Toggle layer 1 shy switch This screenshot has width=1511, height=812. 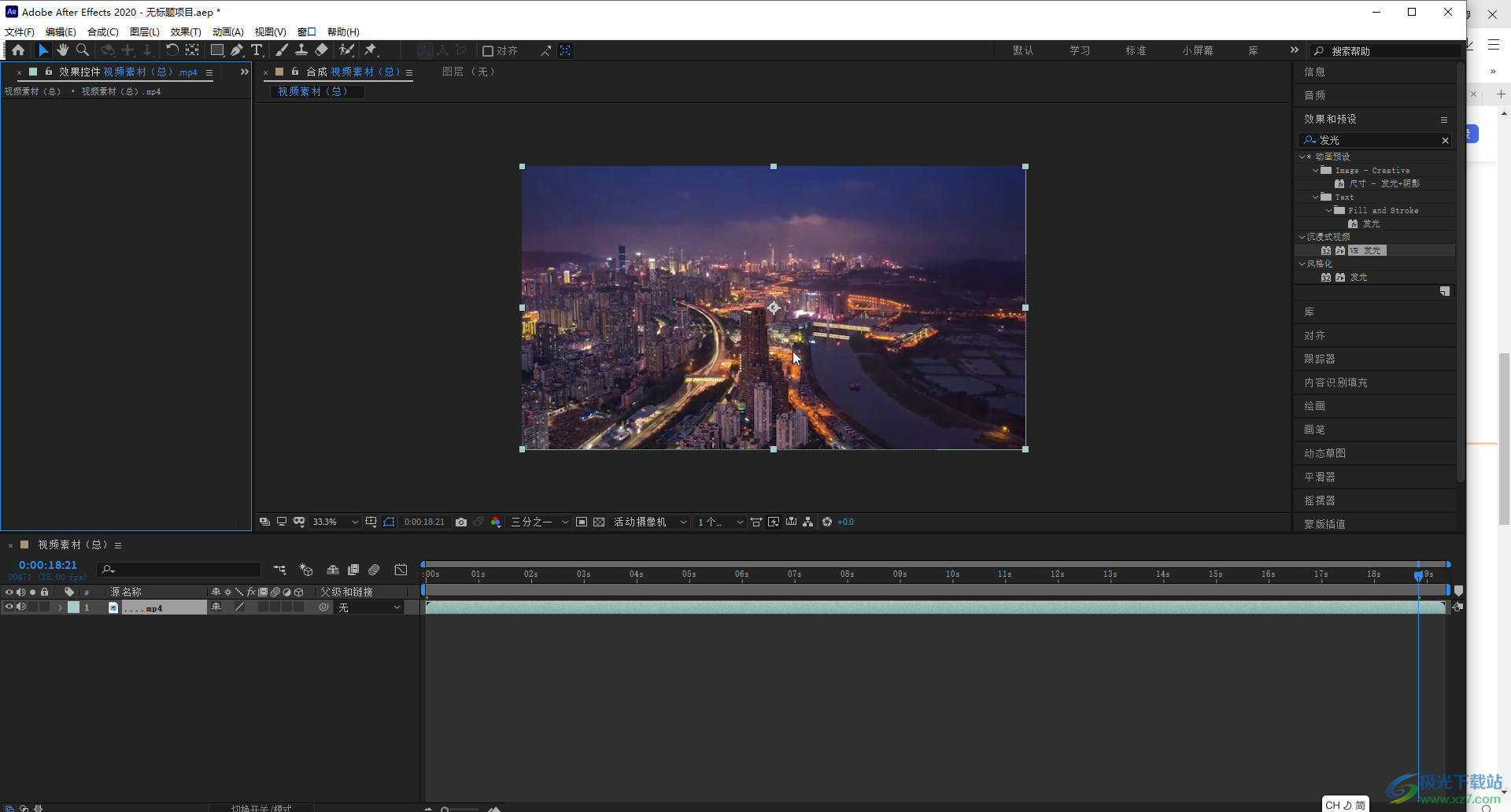[x=216, y=607]
